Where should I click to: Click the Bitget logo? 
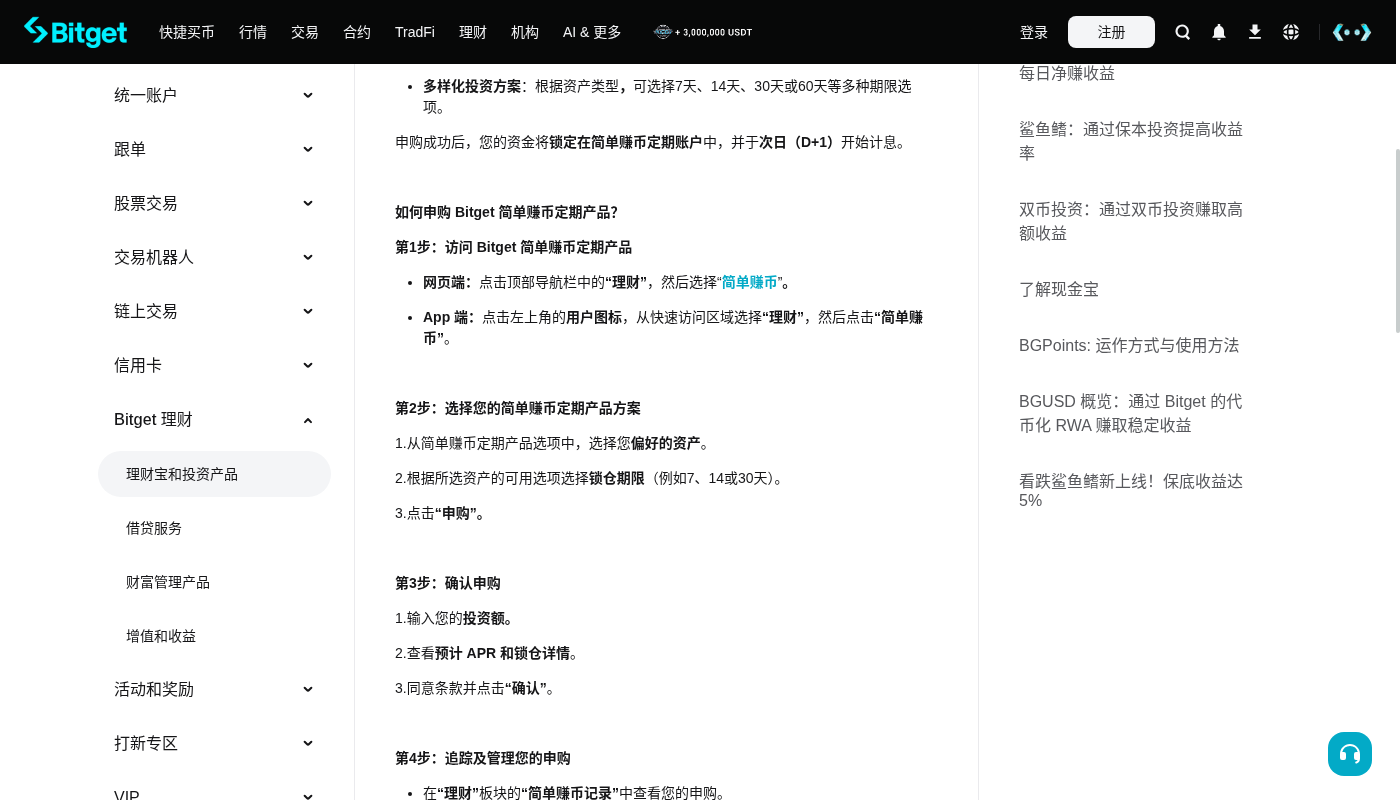76,32
